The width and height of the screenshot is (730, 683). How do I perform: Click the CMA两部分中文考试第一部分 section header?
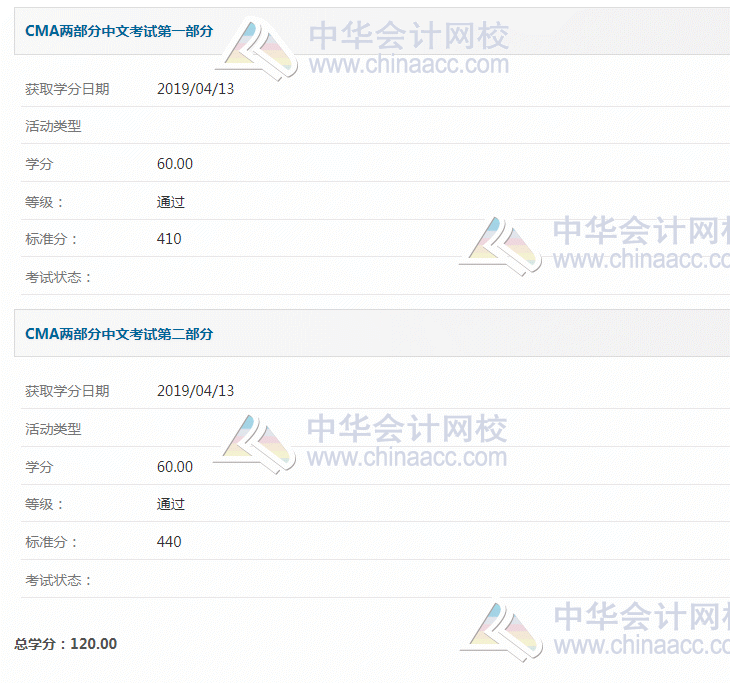click(119, 31)
